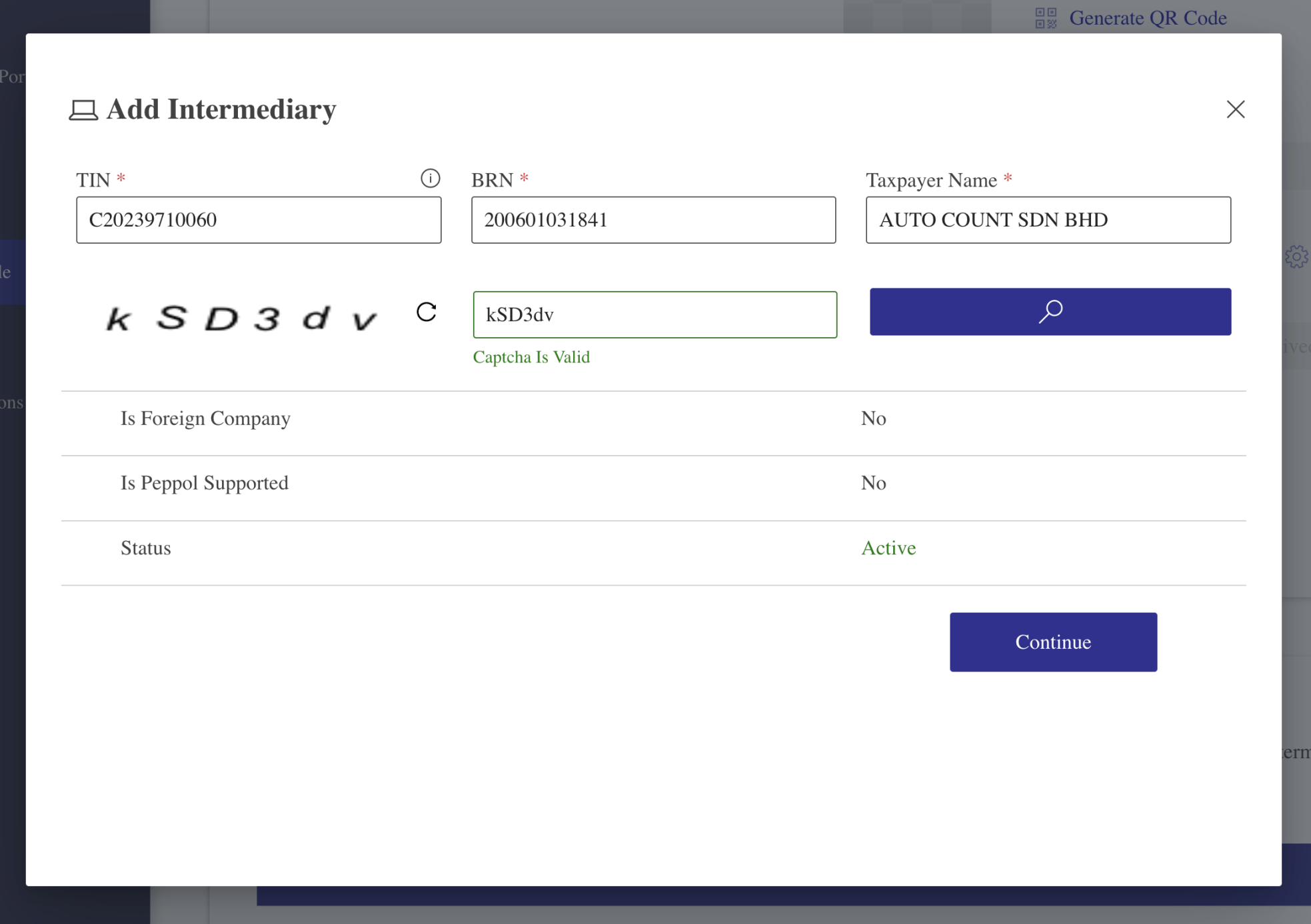
Task: Click into the BRN field
Action: click(x=653, y=220)
